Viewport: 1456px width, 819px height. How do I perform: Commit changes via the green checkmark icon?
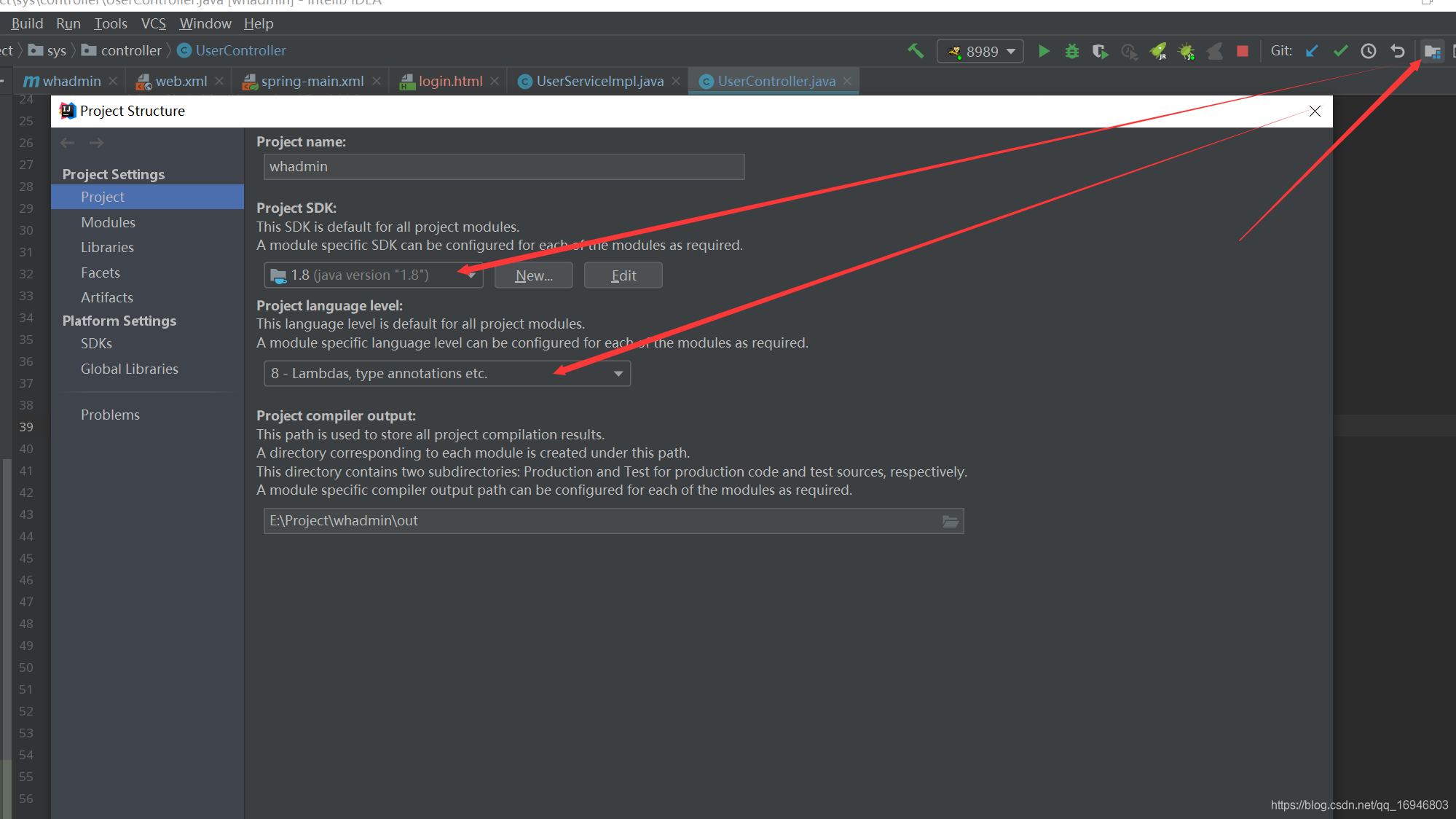[1340, 51]
